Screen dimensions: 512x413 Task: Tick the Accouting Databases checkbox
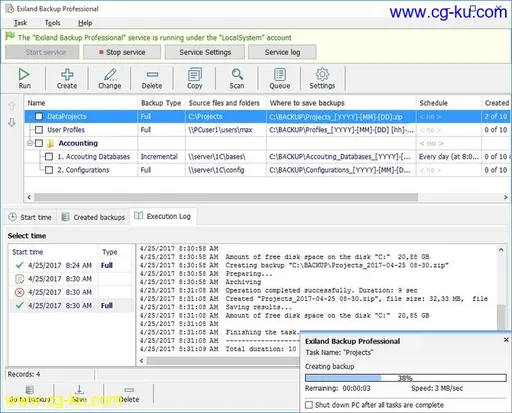(x=49, y=157)
